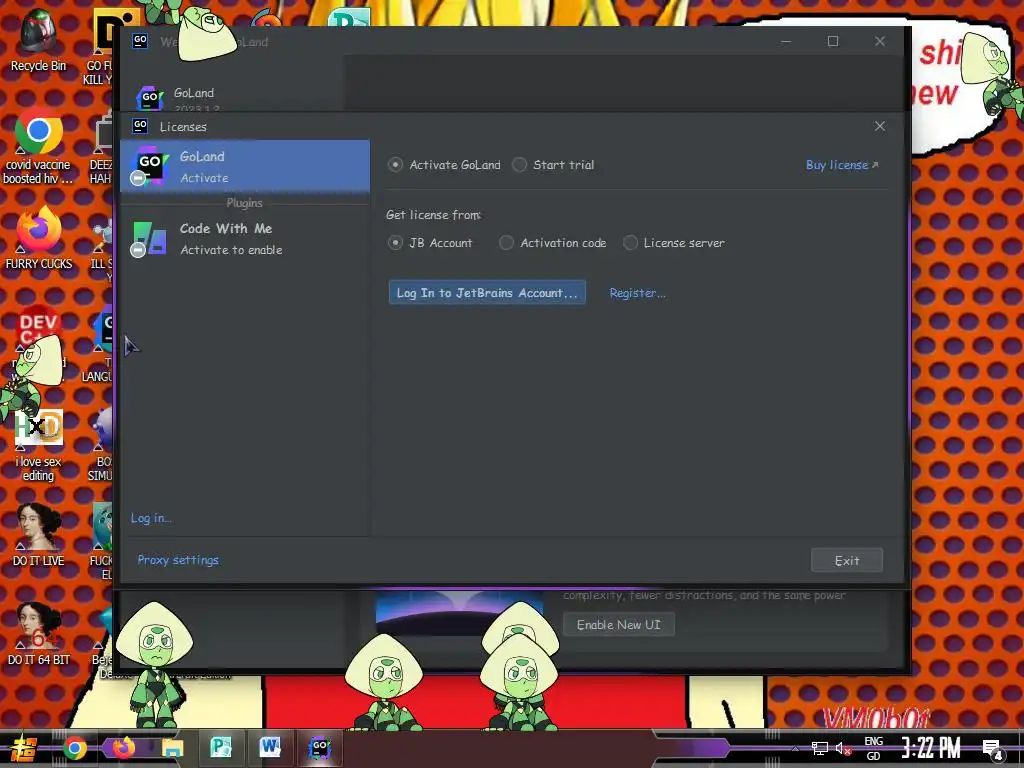The height and width of the screenshot is (768, 1024).
Task: Open the Dev-C++ desktop shortcut
Action: pyautogui.click(x=39, y=327)
